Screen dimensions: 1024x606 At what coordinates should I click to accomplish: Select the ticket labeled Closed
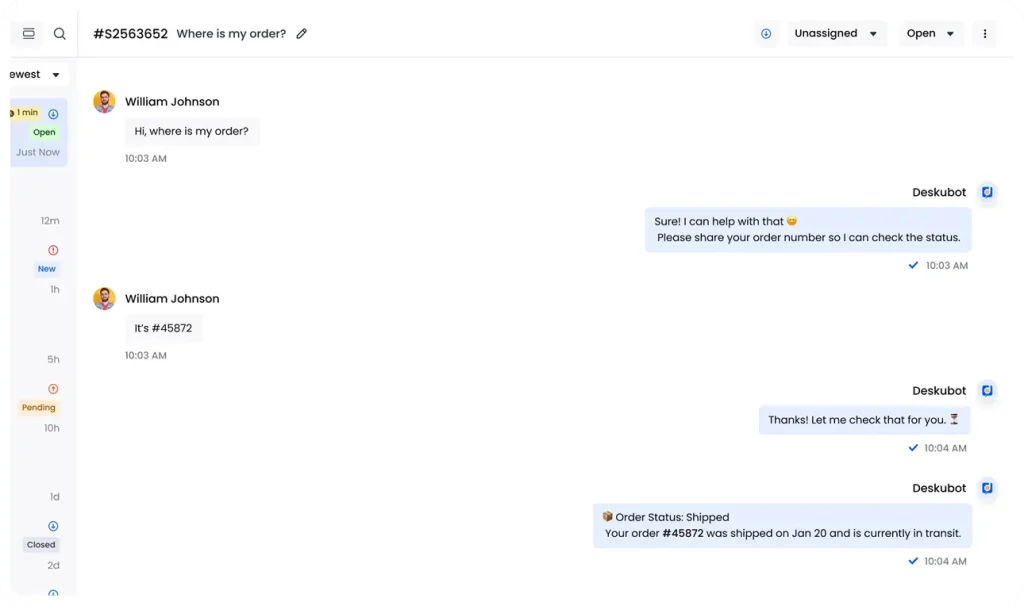[39, 530]
